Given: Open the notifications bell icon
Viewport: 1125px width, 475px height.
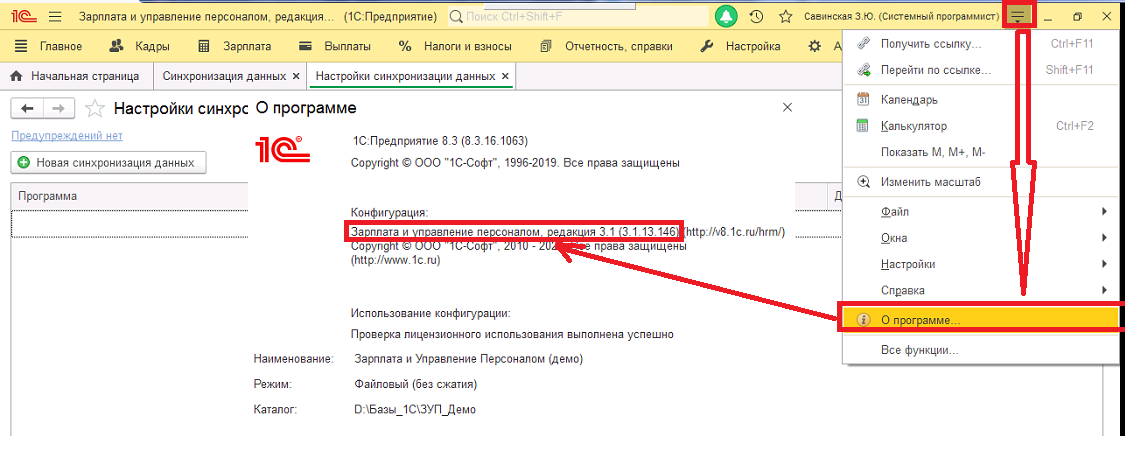Looking at the screenshot, I should [x=728, y=16].
